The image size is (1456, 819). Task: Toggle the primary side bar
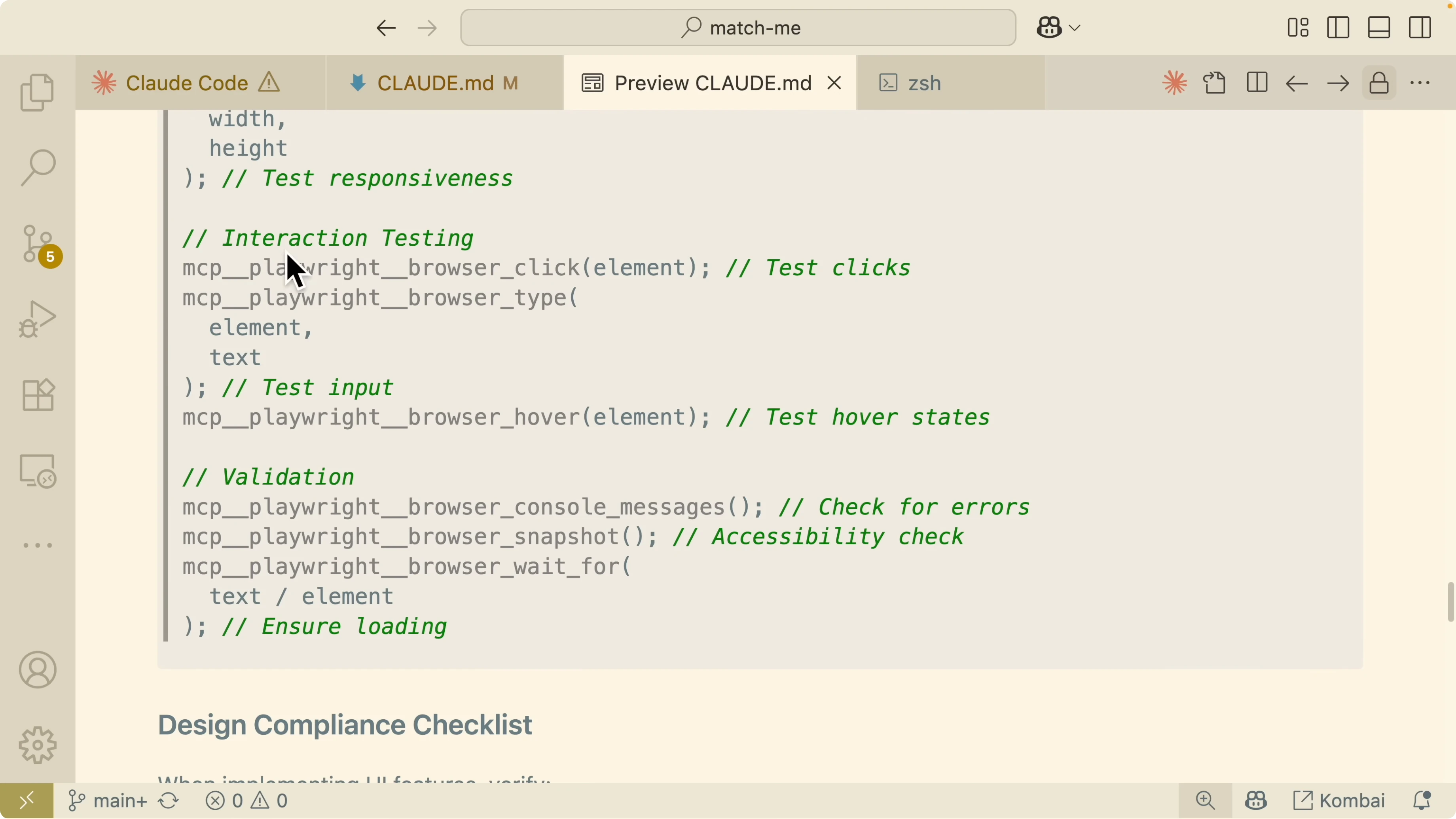[x=1338, y=28]
